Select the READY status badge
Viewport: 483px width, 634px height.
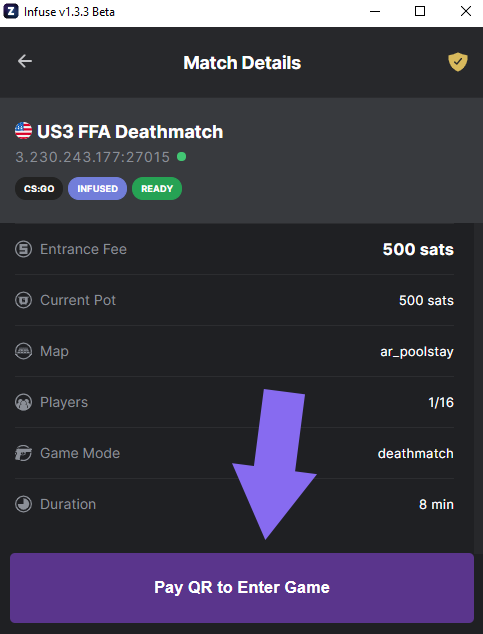point(157,188)
